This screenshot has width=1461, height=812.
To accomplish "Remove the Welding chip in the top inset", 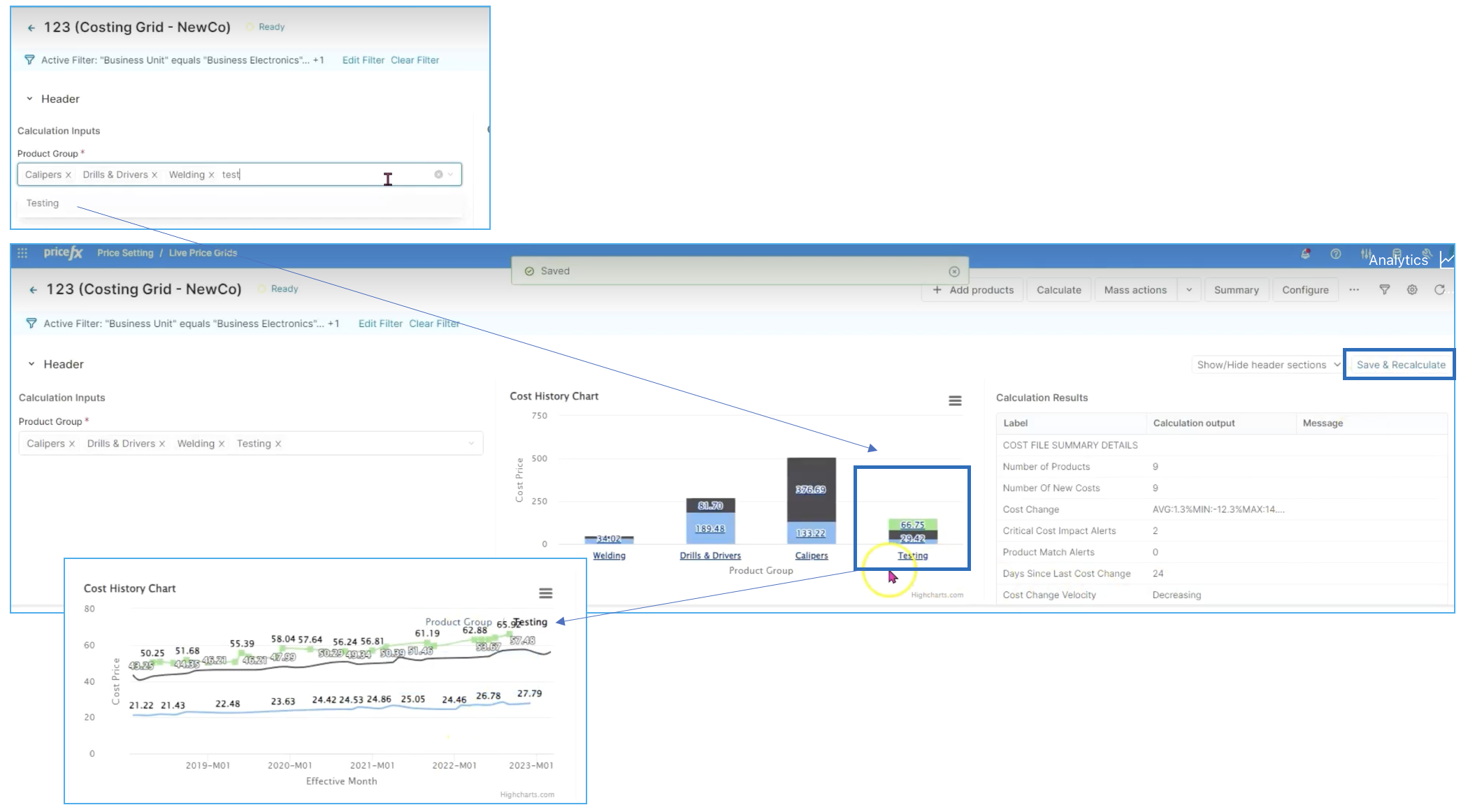I will (x=211, y=175).
